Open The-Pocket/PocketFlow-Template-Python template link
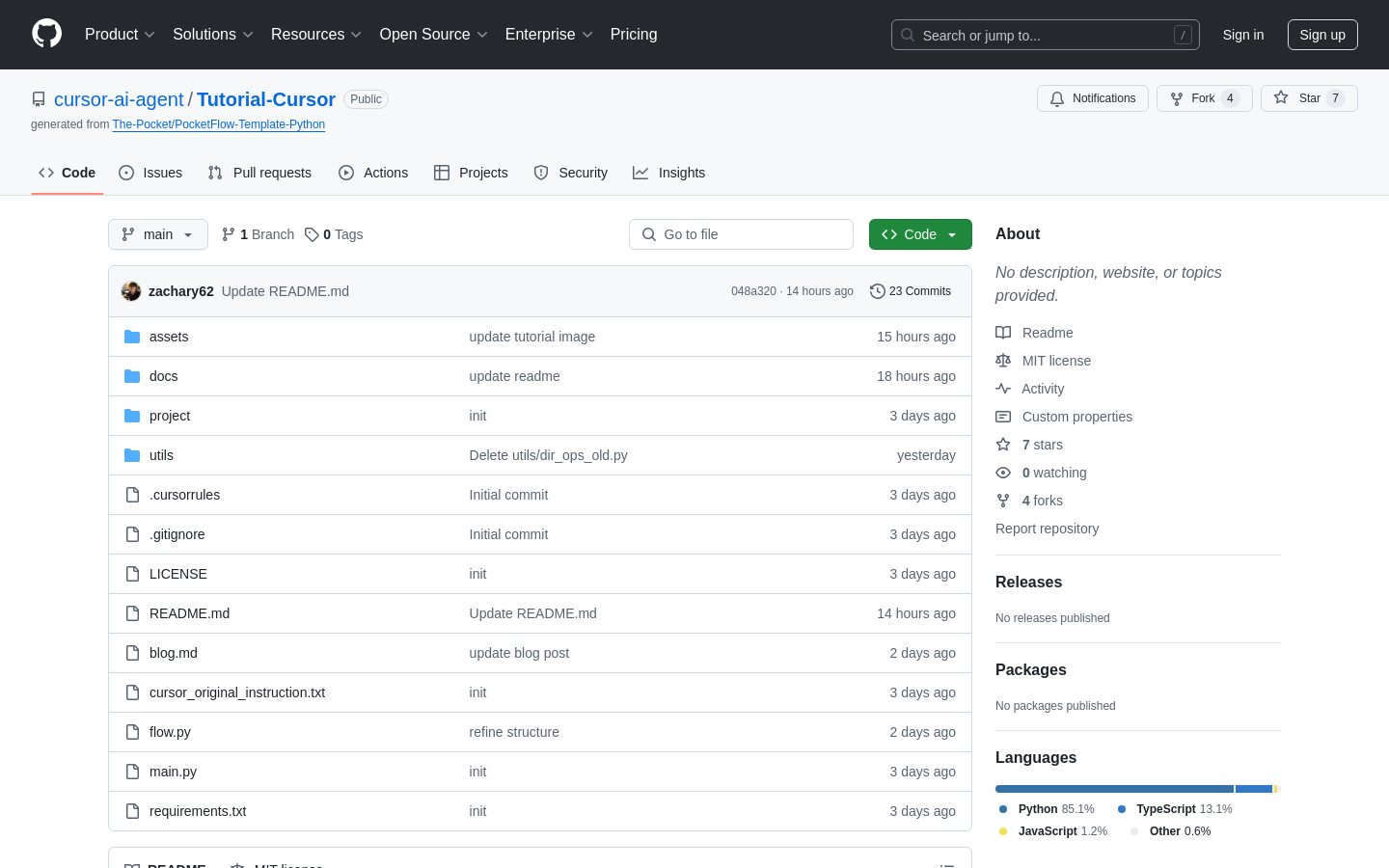The height and width of the screenshot is (868, 1389). pos(219,124)
